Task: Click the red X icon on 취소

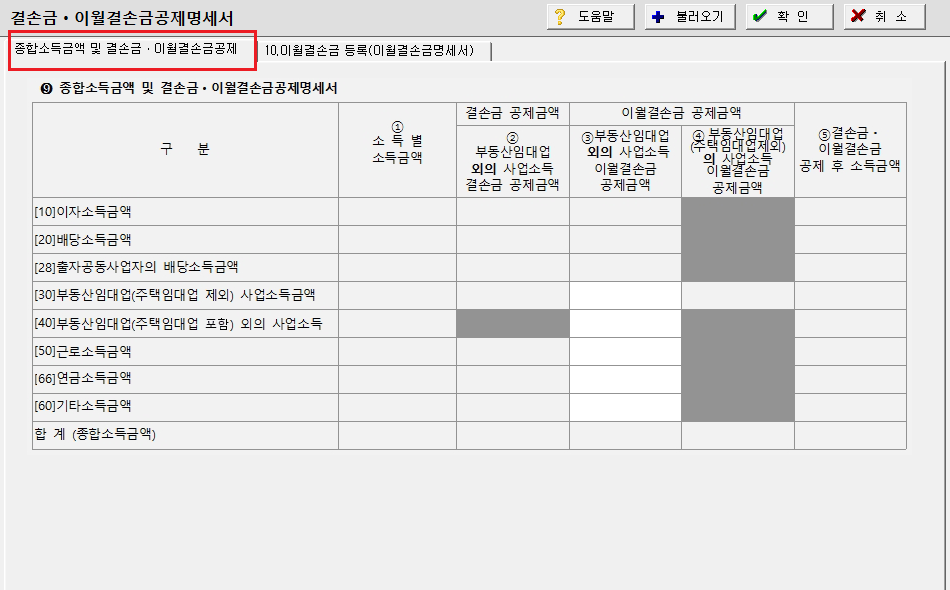Action: (x=857, y=16)
